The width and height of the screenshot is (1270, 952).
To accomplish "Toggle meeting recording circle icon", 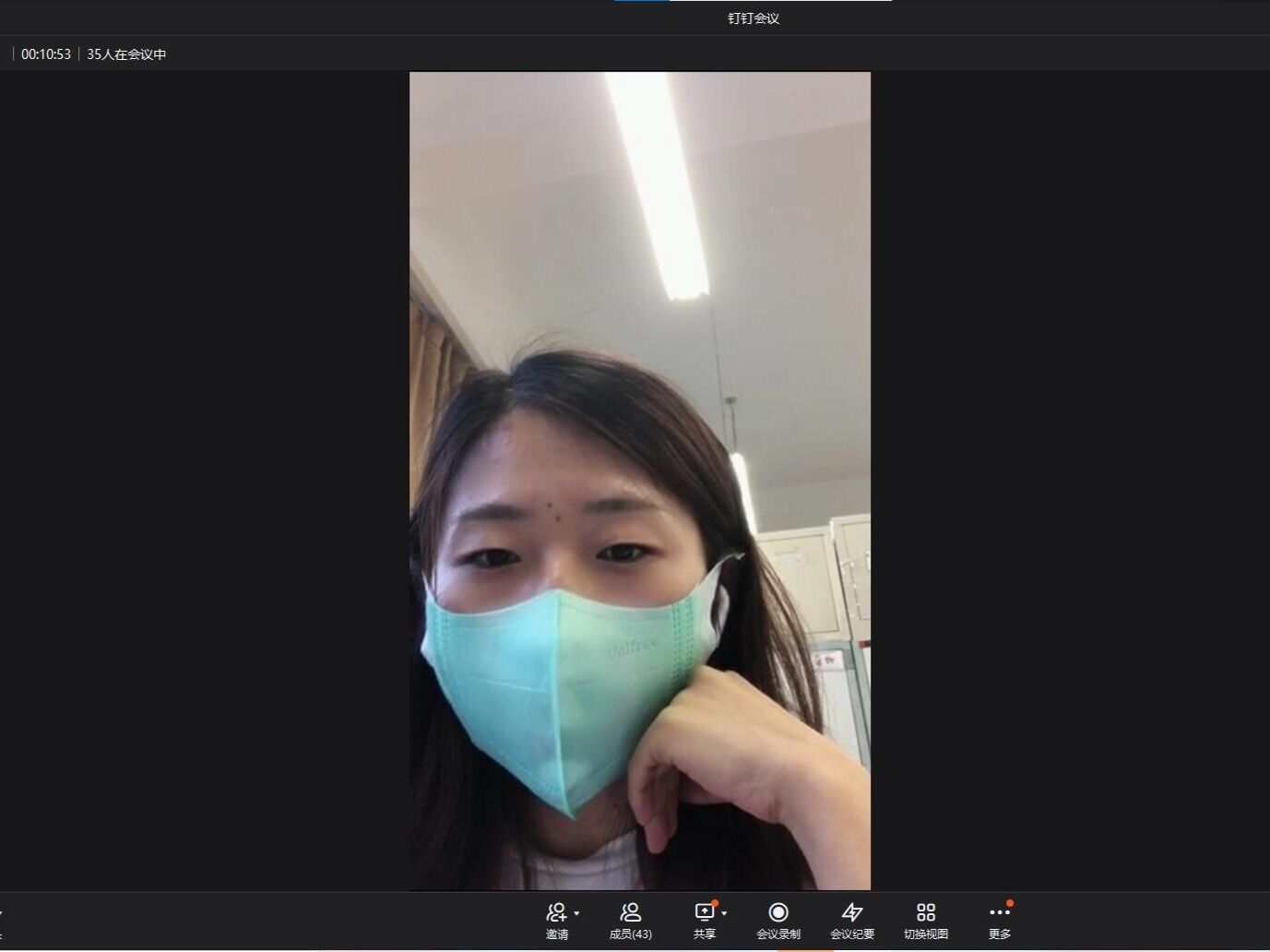I will [x=778, y=912].
